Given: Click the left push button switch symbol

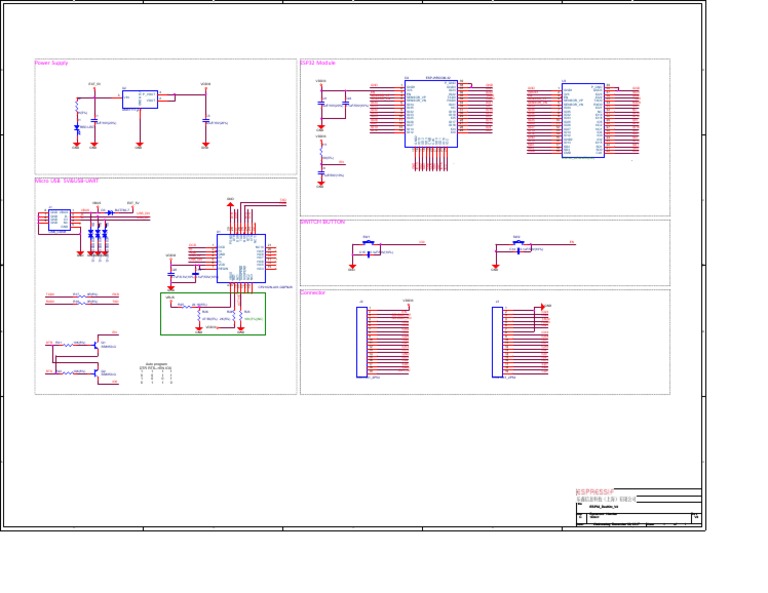Looking at the screenshot, I should click(368, 249).
